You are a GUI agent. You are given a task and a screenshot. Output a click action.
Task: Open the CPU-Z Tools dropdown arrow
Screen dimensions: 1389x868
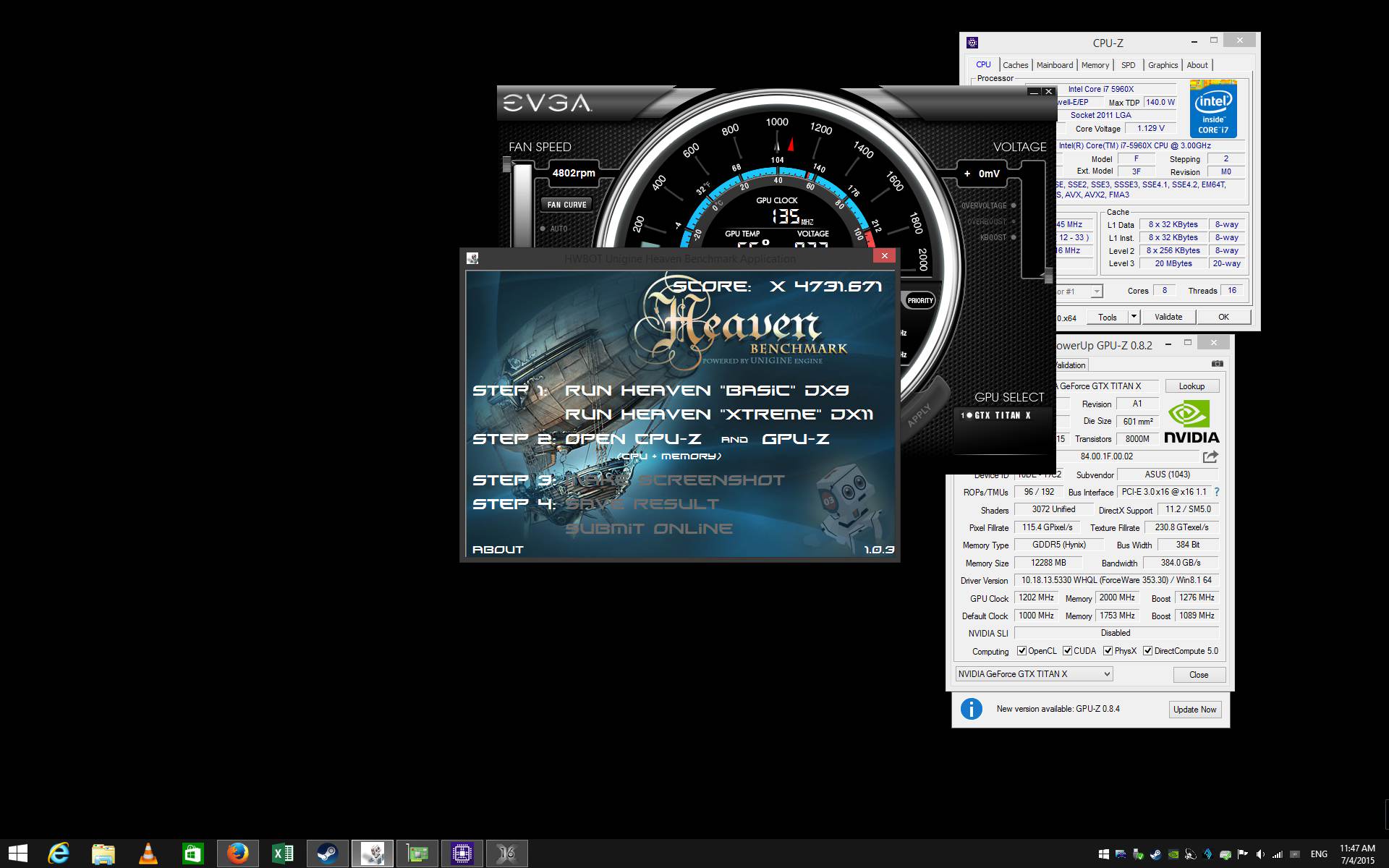[x=1134, y=317]
